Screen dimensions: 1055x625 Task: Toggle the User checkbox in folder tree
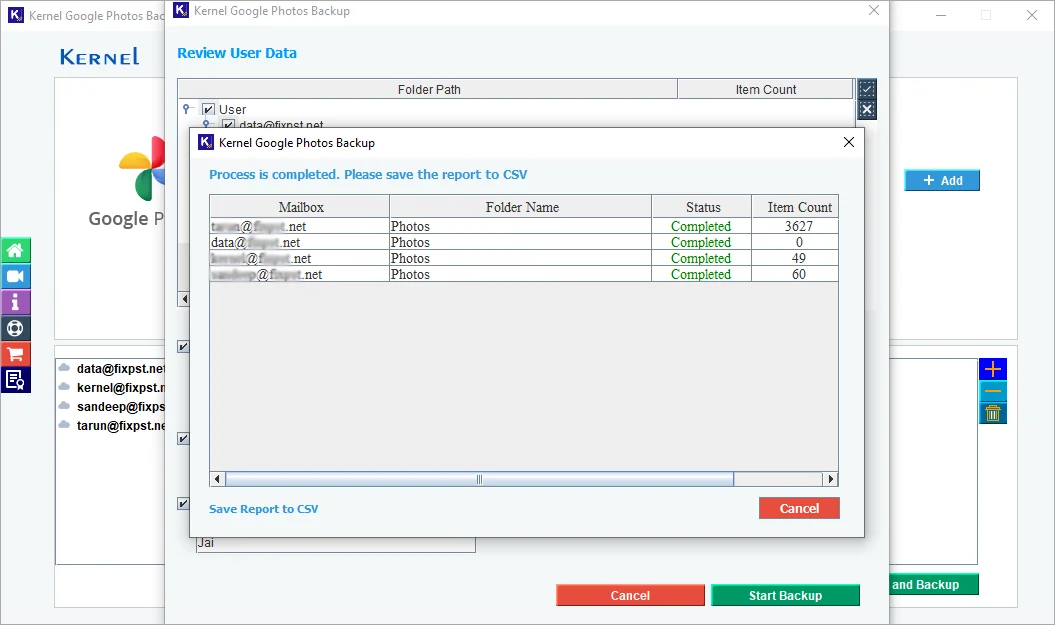(209, 109)
